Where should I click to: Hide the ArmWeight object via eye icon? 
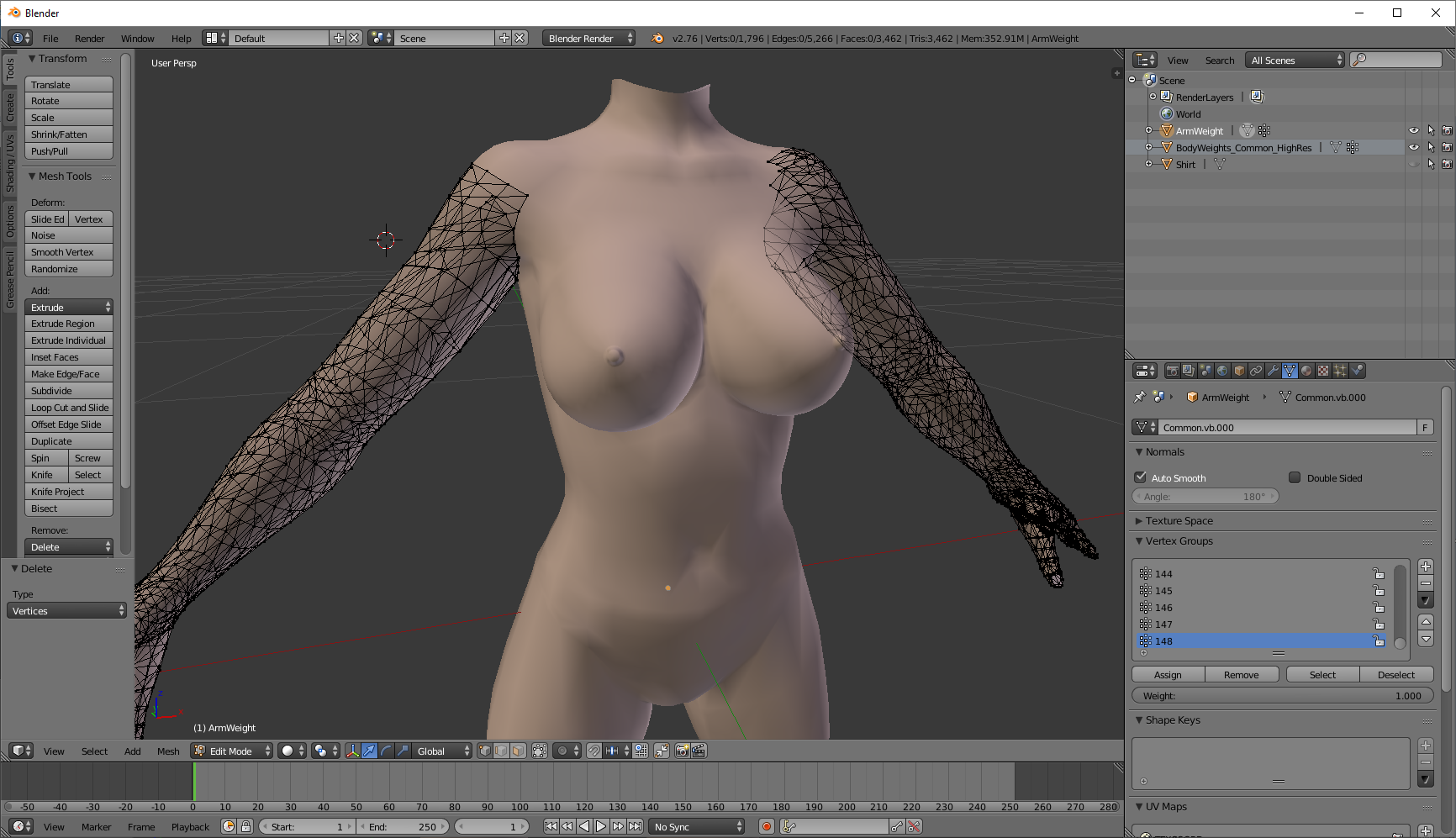(x=1414, y=131)
